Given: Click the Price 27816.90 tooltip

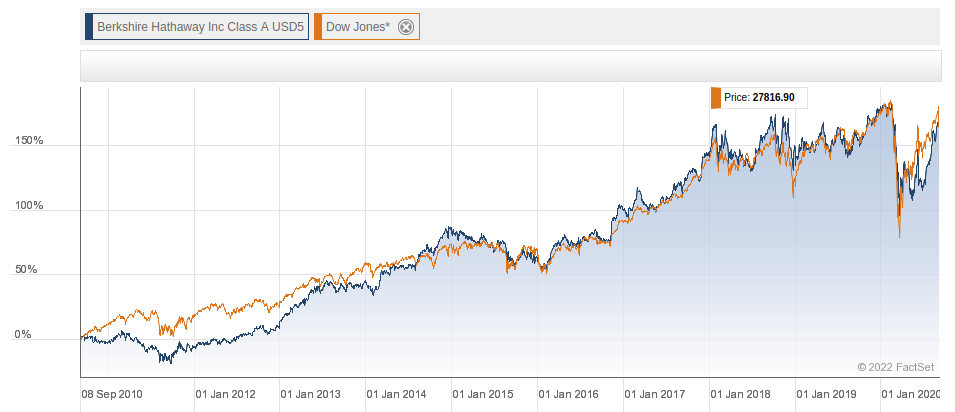Looking at the screenshot, I should click(759, 98).
